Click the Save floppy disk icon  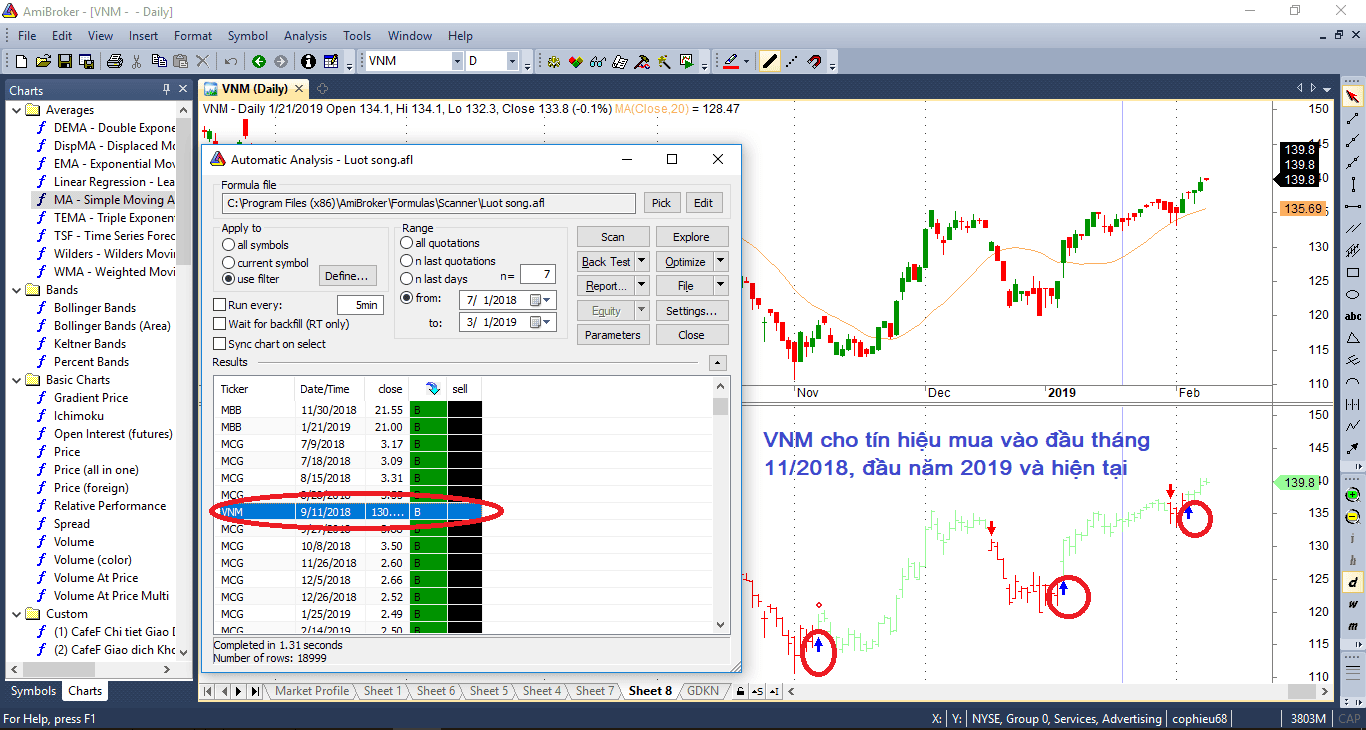(x=65, y=61)
